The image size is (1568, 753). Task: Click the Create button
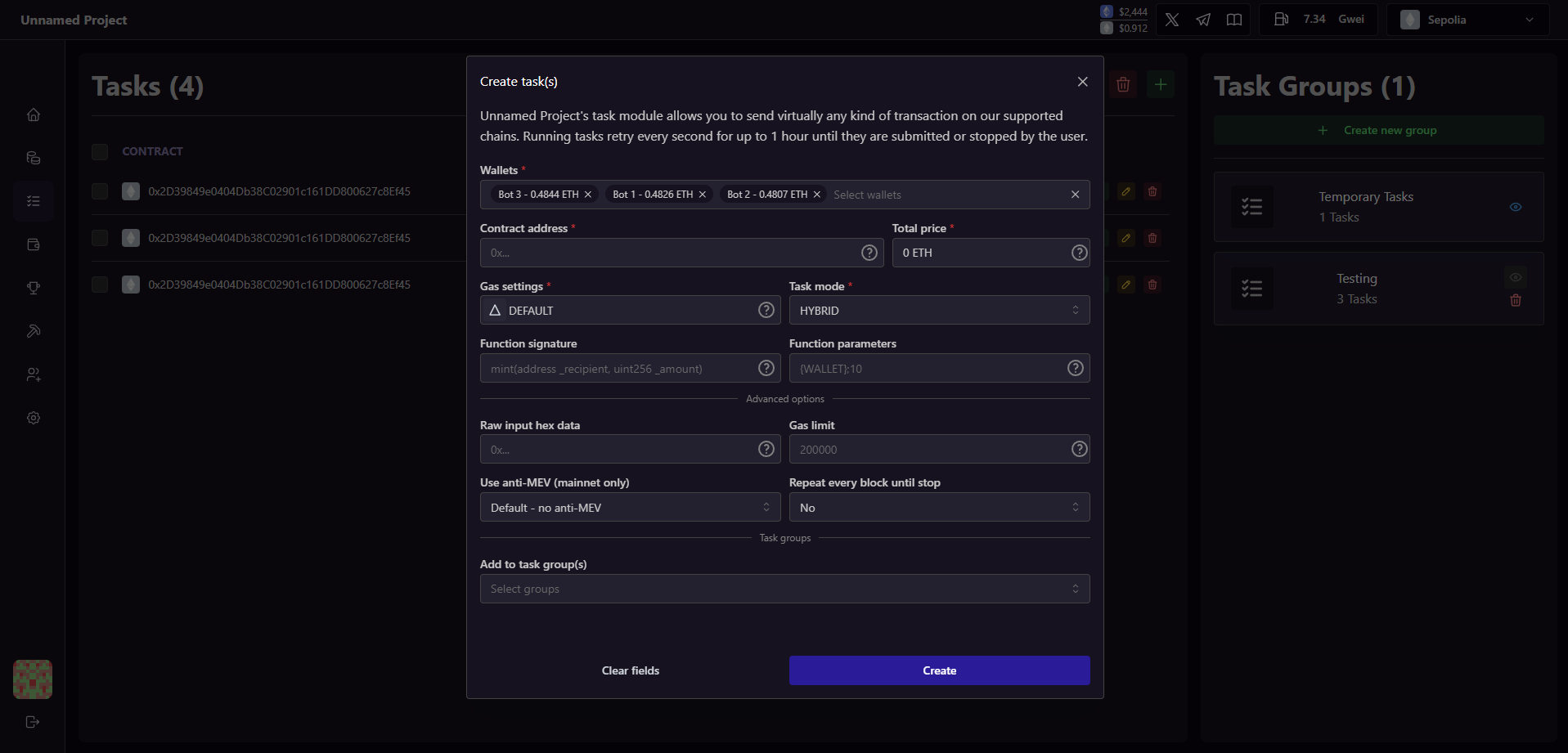coord(939,670)
